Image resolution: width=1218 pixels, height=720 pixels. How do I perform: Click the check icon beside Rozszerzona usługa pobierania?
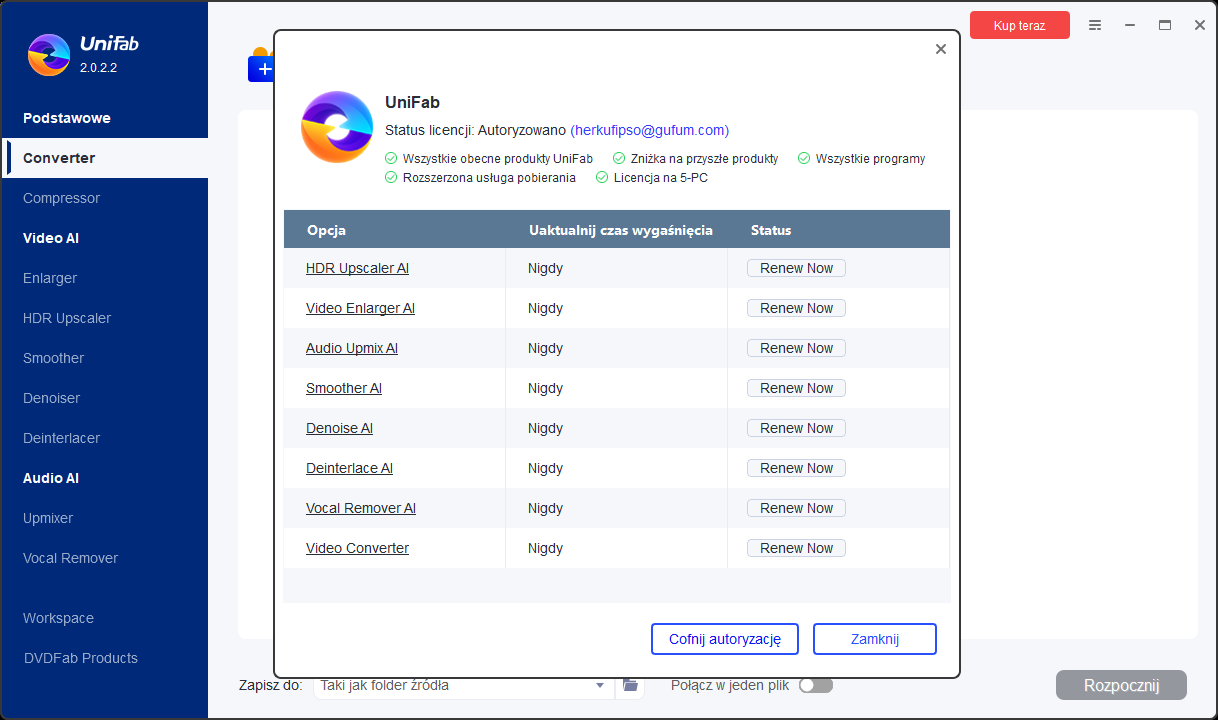[391, 178]
